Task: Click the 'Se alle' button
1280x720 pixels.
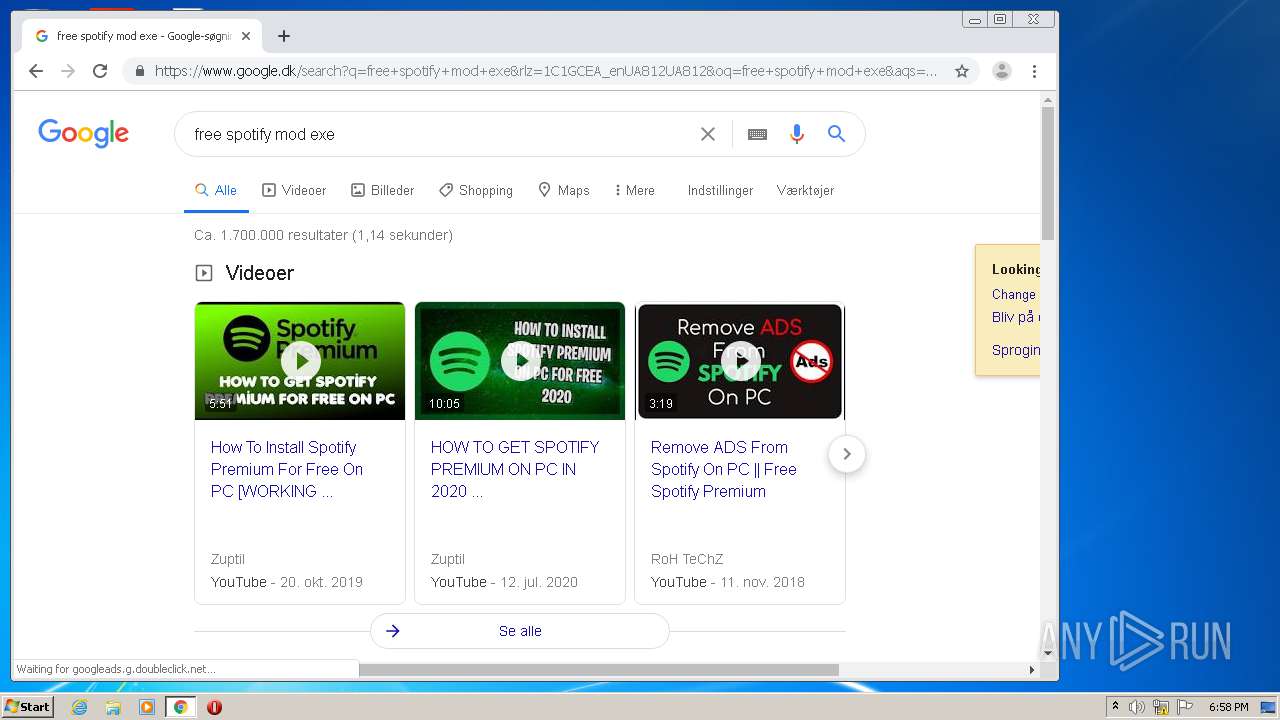Action: tap(520, 631)
